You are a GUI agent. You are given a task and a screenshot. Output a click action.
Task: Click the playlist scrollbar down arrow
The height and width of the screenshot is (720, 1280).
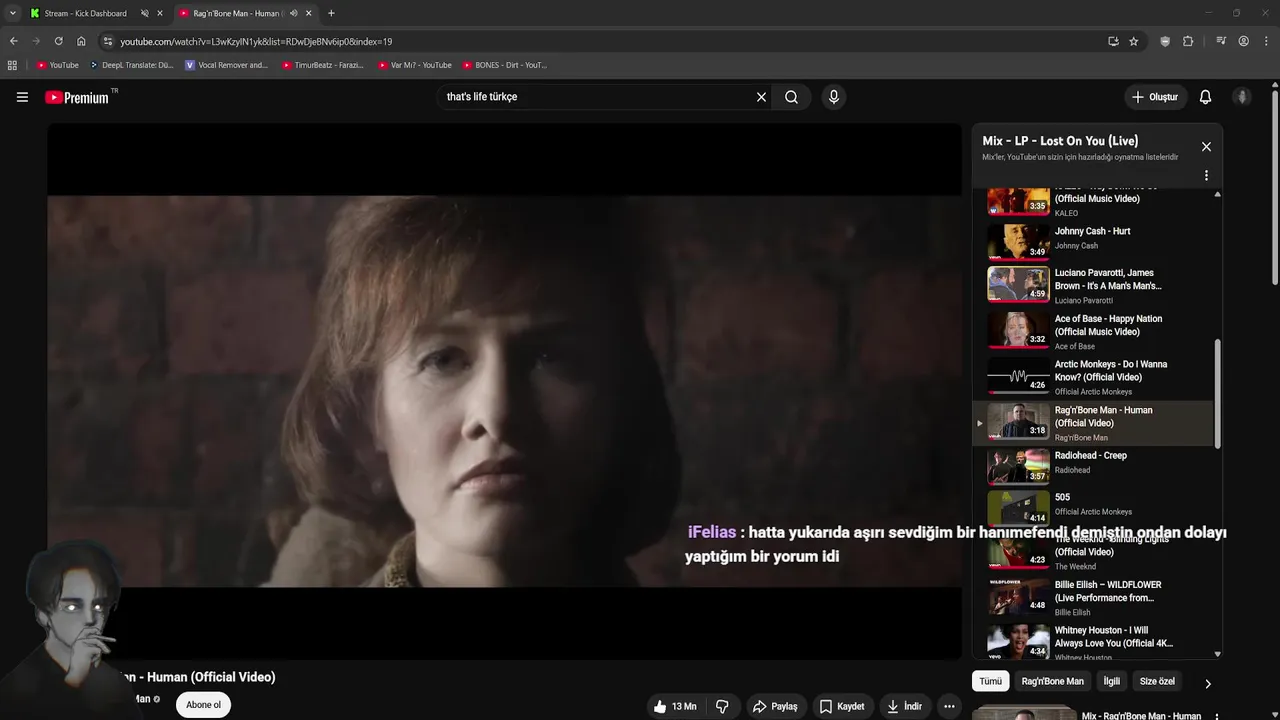[1217, 654]
